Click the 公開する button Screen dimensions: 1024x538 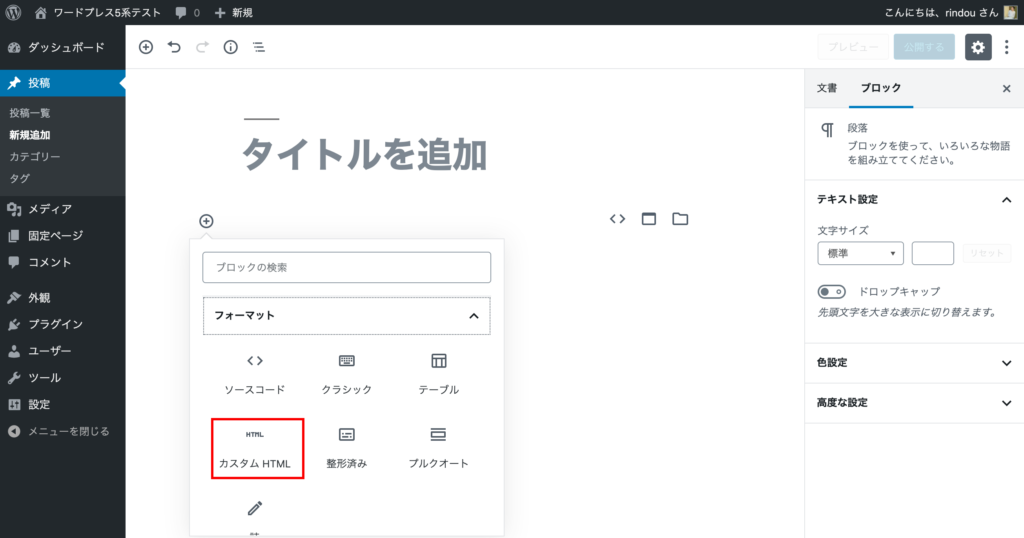click(924, 47)
